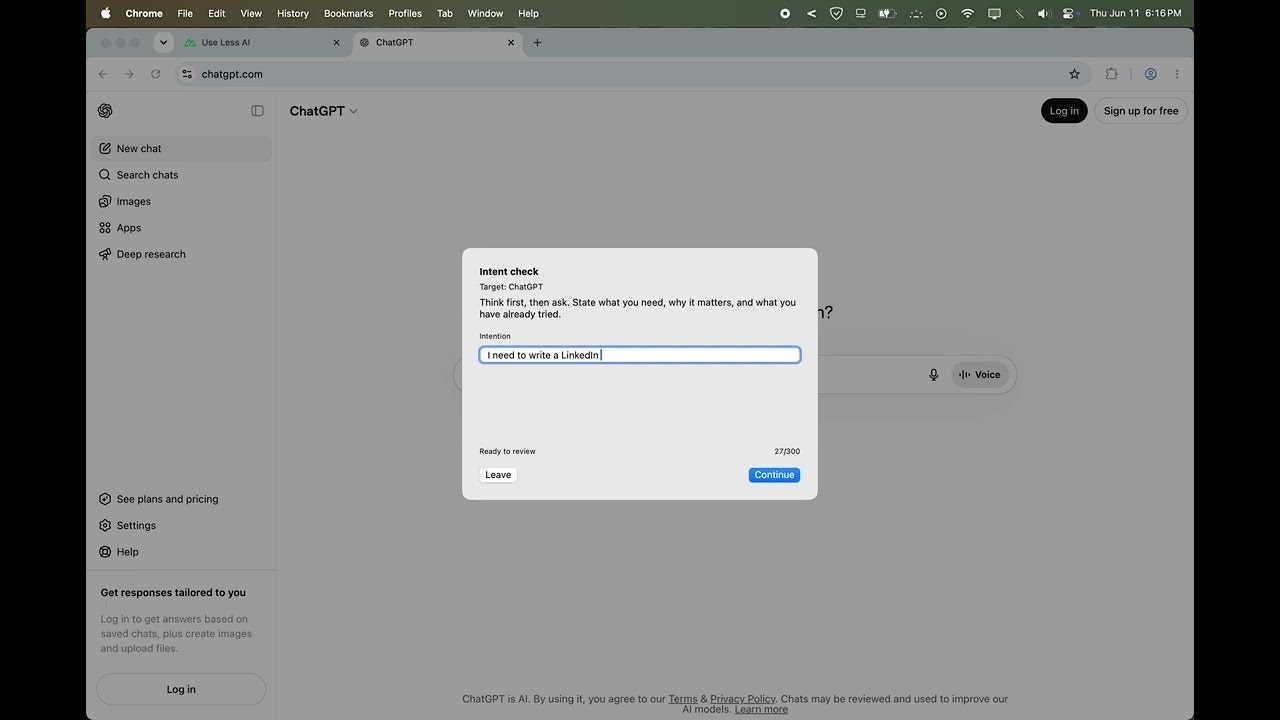Click the Wi-Fi status icon
Screen dimensions: 1280x720
pos(967,13)
